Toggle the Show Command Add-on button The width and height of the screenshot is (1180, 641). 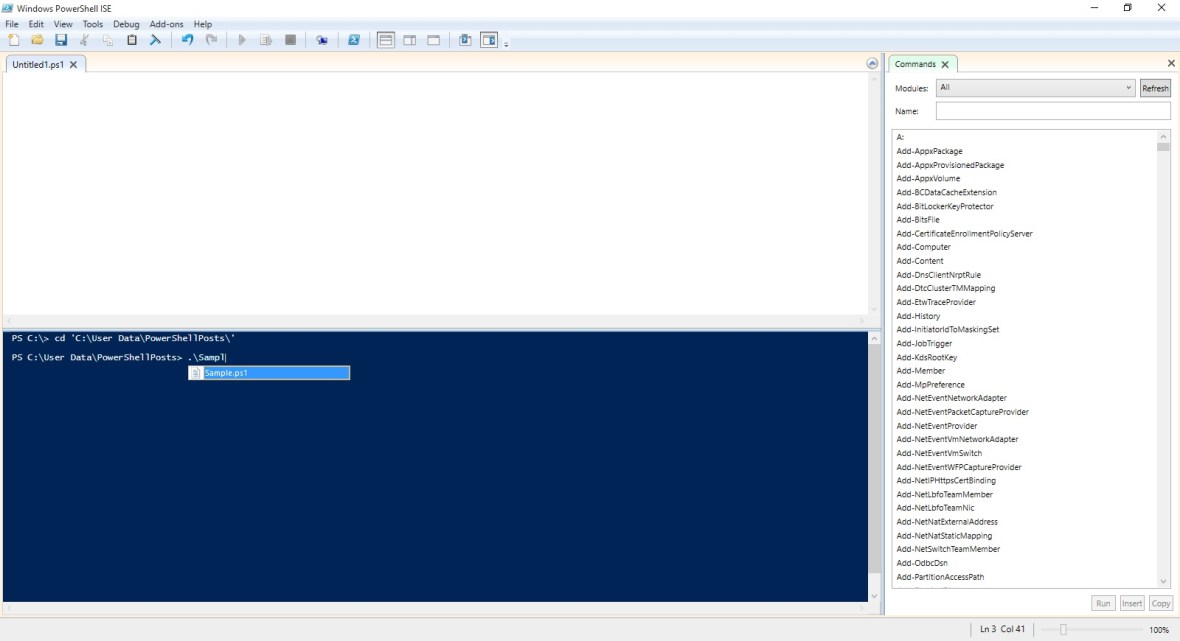tap(489, 40)
